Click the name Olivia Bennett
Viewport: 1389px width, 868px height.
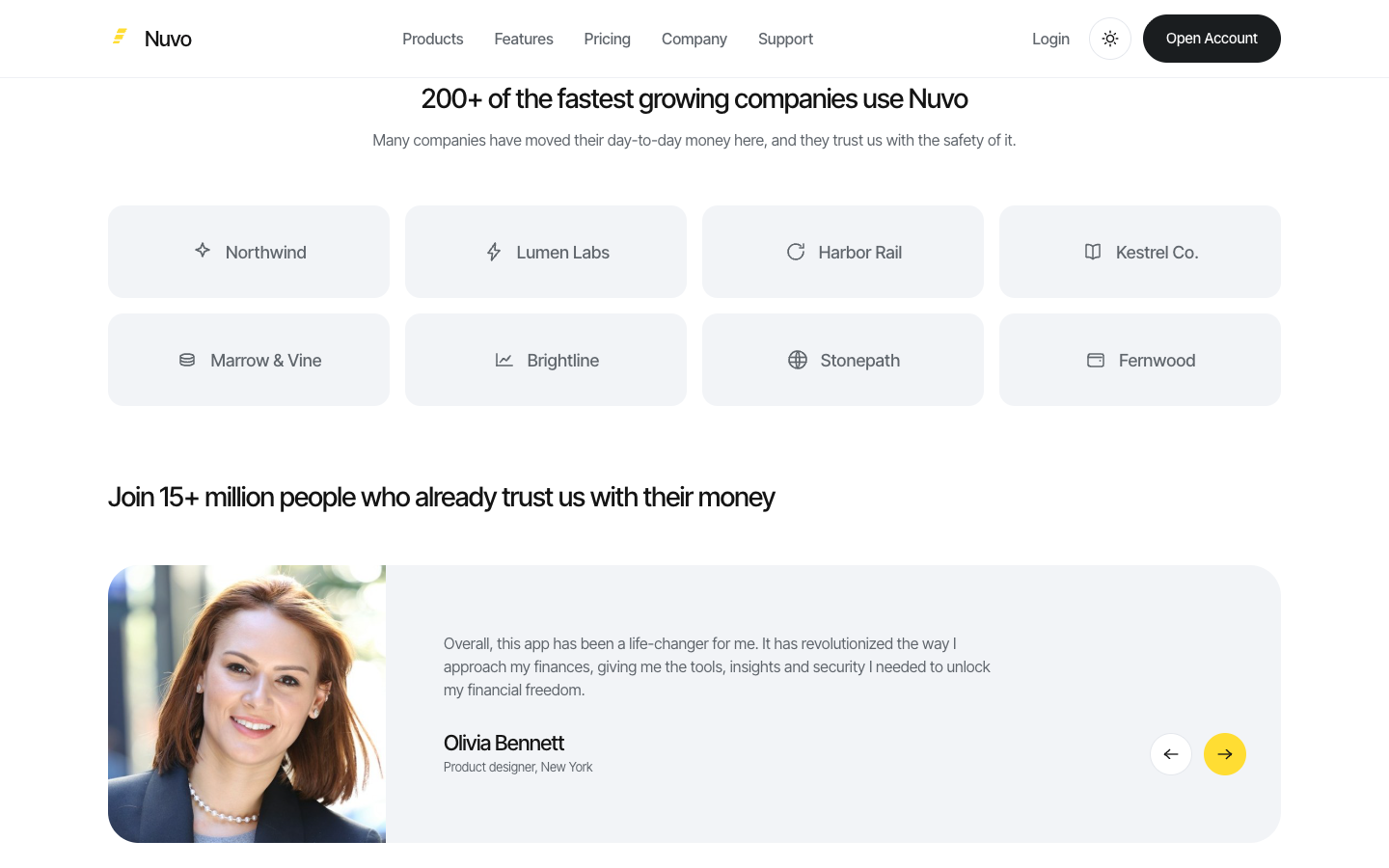tap(504, 743)
